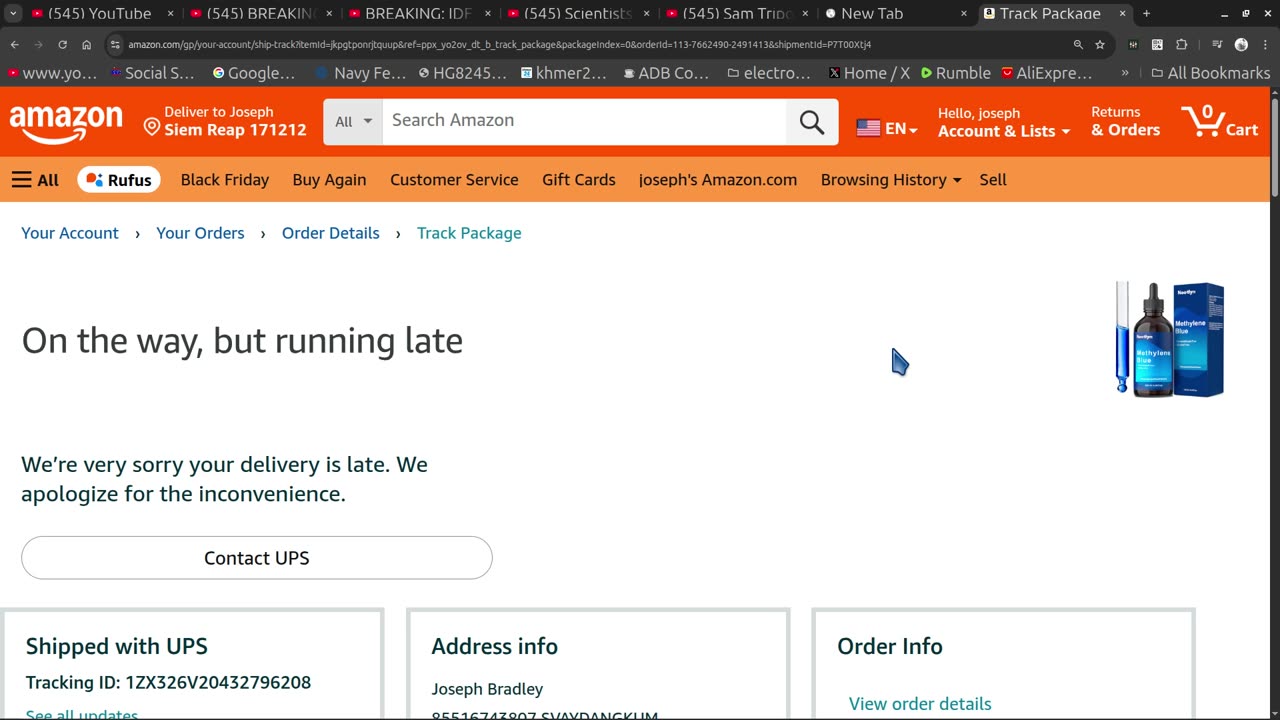1280x720 pixels.
Task: Open the Google bookmark
Action: 254,73
